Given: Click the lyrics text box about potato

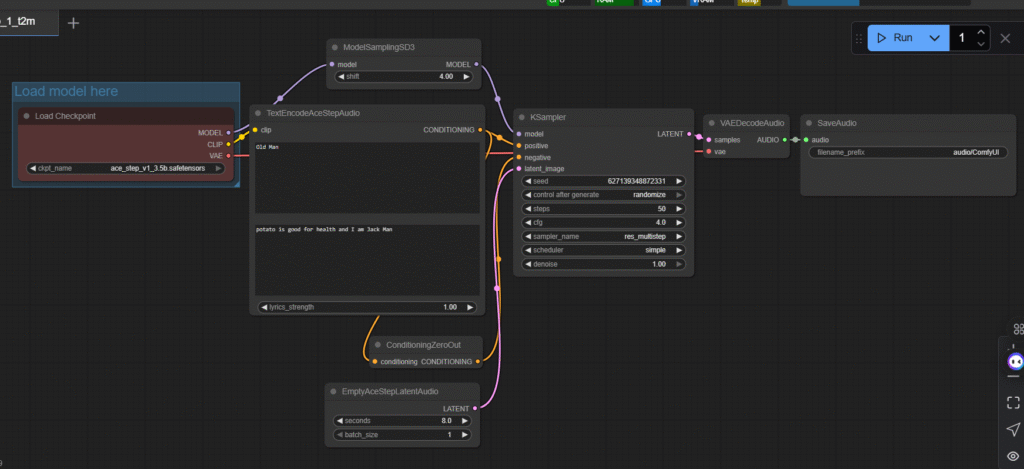Looking at the screenshot, I should [x=367, y=260].
